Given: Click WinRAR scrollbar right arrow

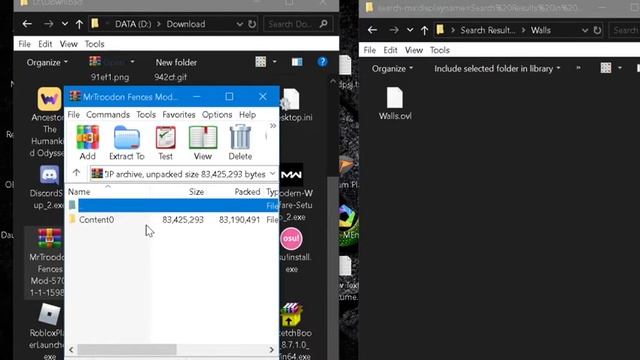Looking at the screenshot, I should [271, 350].
